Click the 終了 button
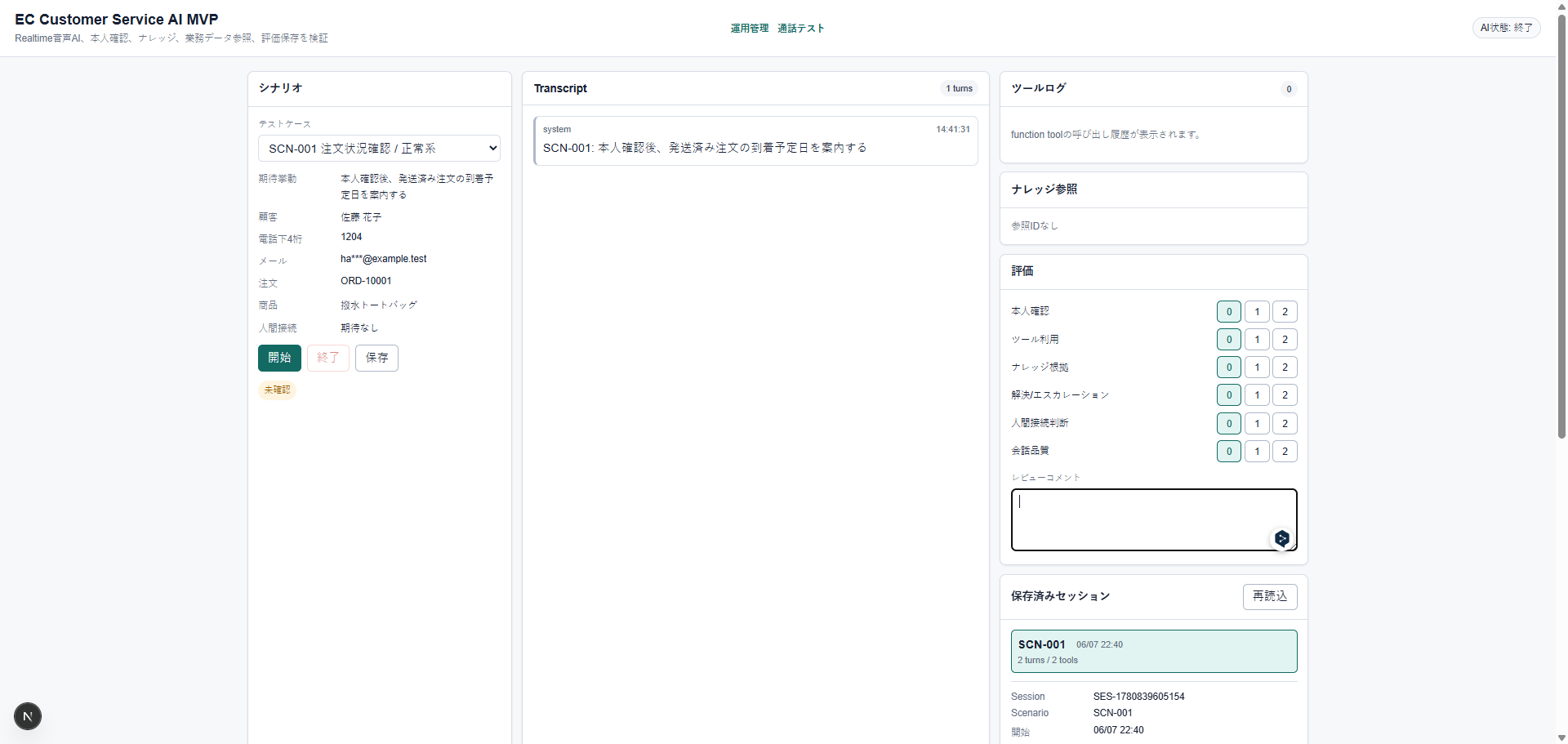 (x=328, y=358)
